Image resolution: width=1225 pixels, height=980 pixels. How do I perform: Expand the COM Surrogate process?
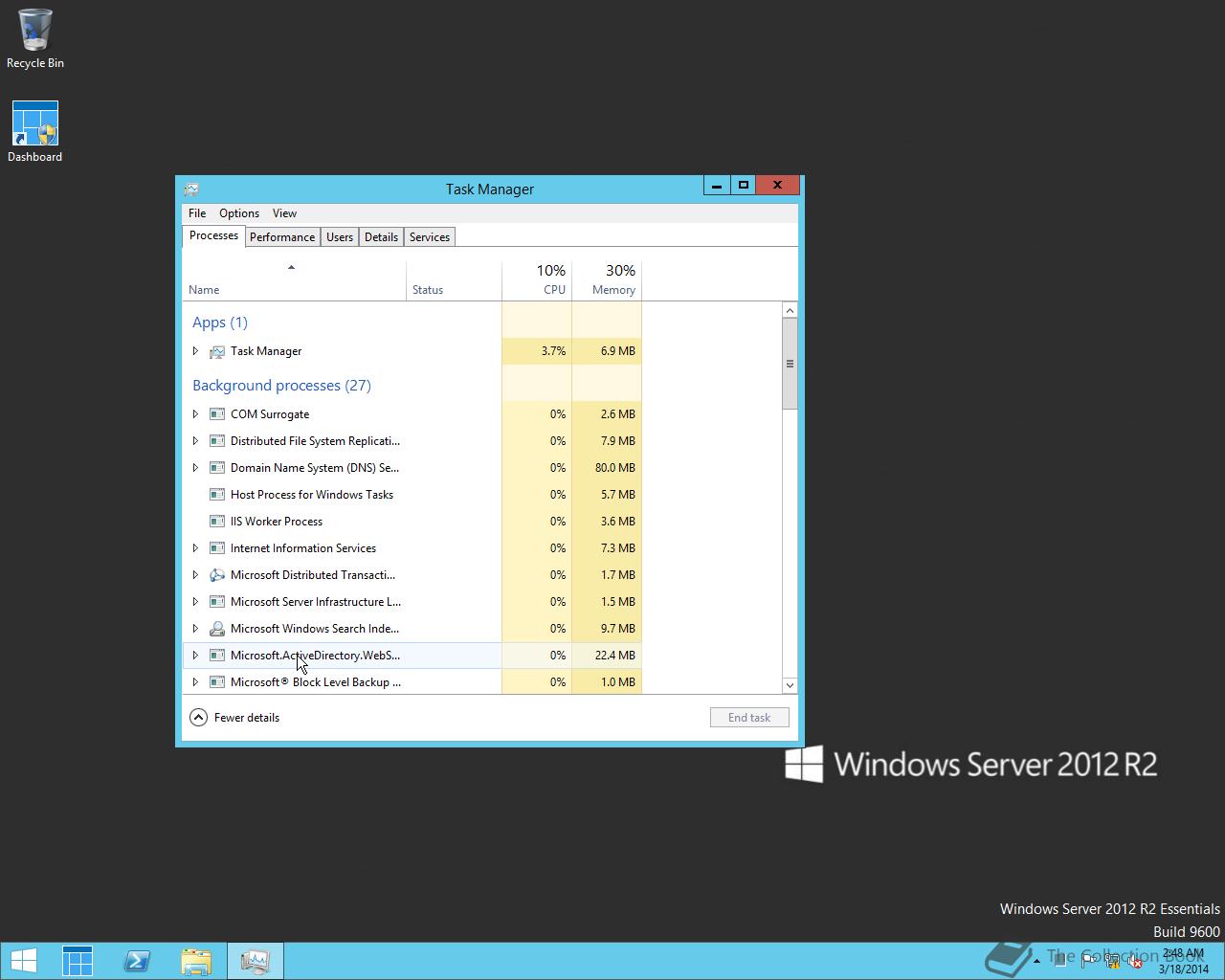coord(195,414)
